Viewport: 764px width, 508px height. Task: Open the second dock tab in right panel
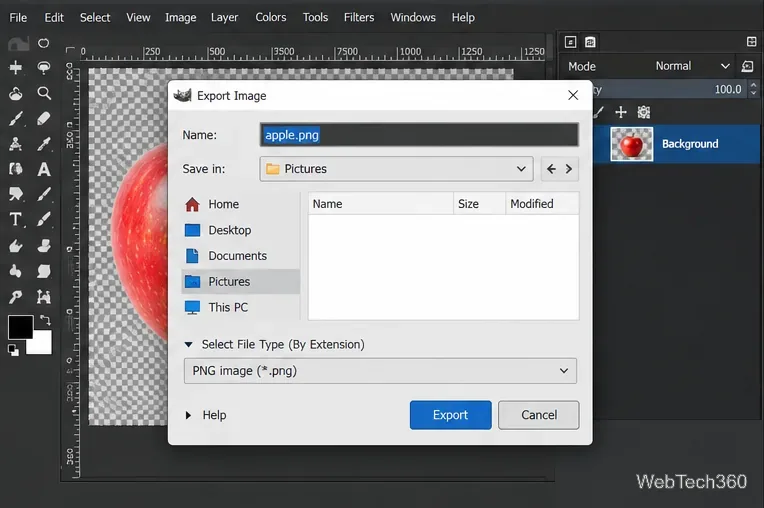590,42
